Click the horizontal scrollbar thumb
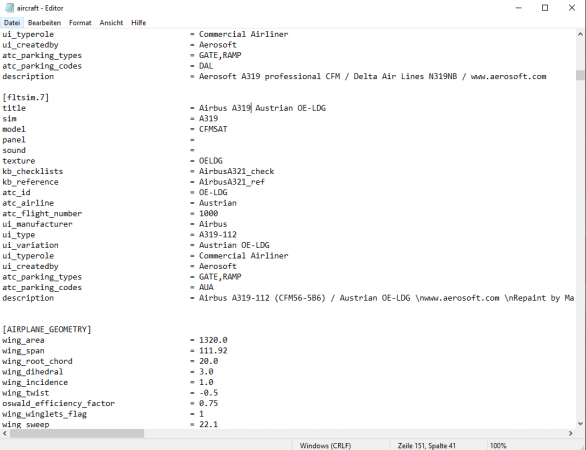This screenshot has height=450, width=586. pyautogui.click(x=77, y=434)
